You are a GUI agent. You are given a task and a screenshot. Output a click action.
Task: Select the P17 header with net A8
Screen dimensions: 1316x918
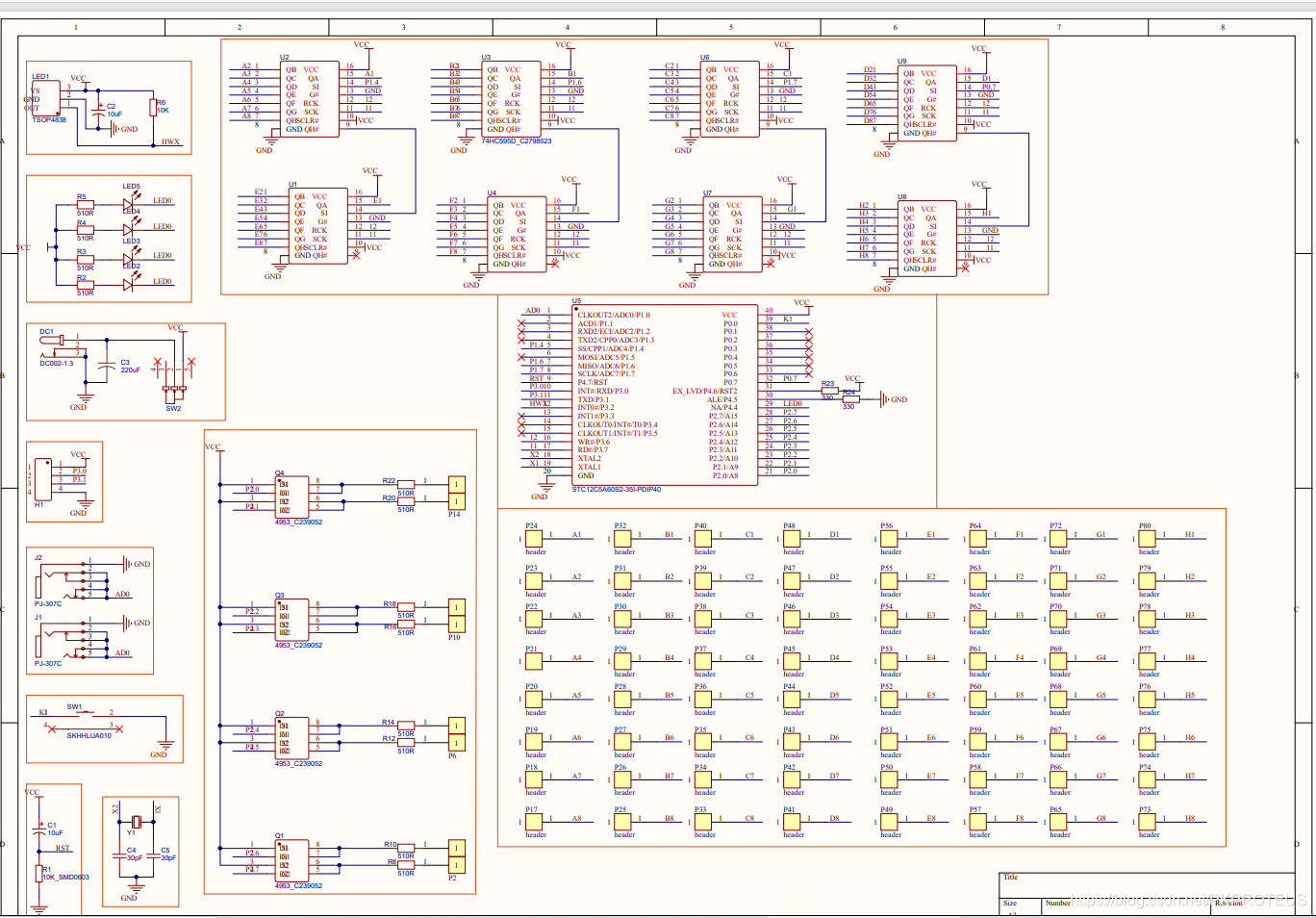[534, 822]
